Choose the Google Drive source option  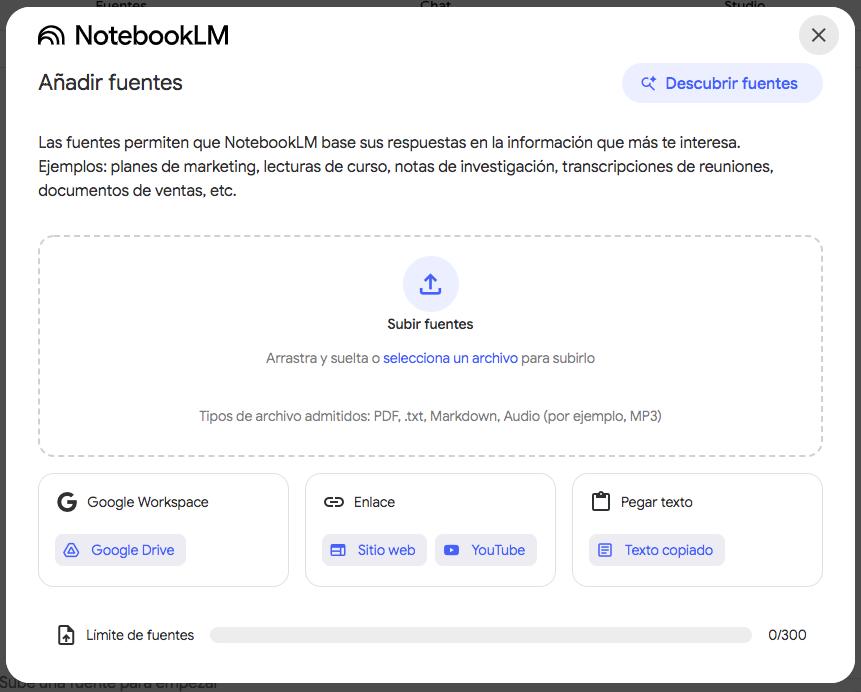tap(120, 550)
